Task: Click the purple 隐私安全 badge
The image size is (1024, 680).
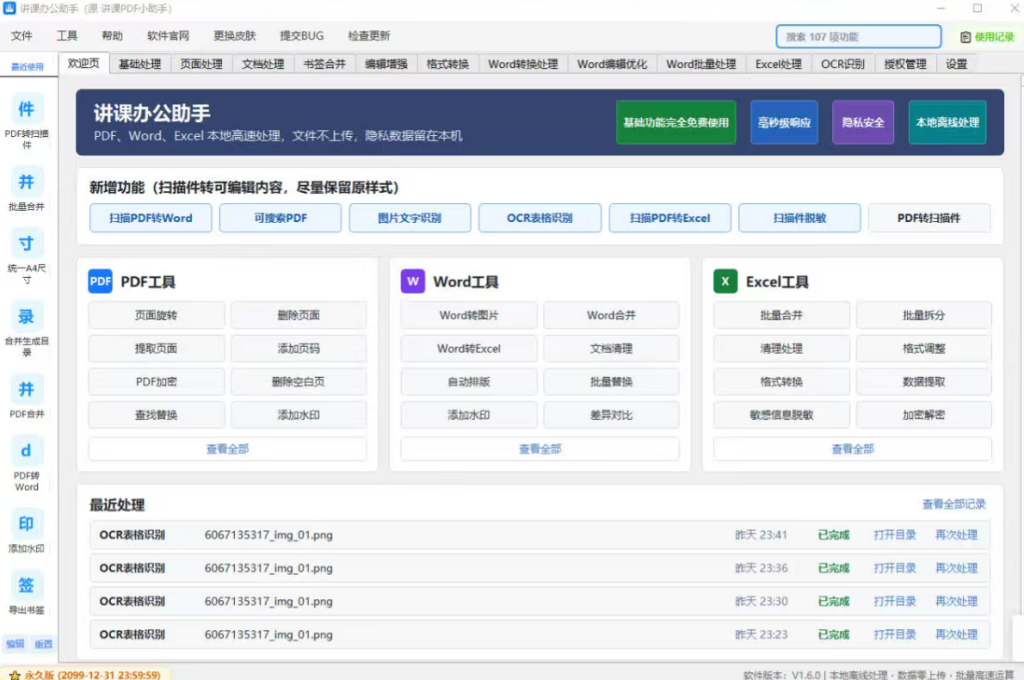Action: point(863,122)
